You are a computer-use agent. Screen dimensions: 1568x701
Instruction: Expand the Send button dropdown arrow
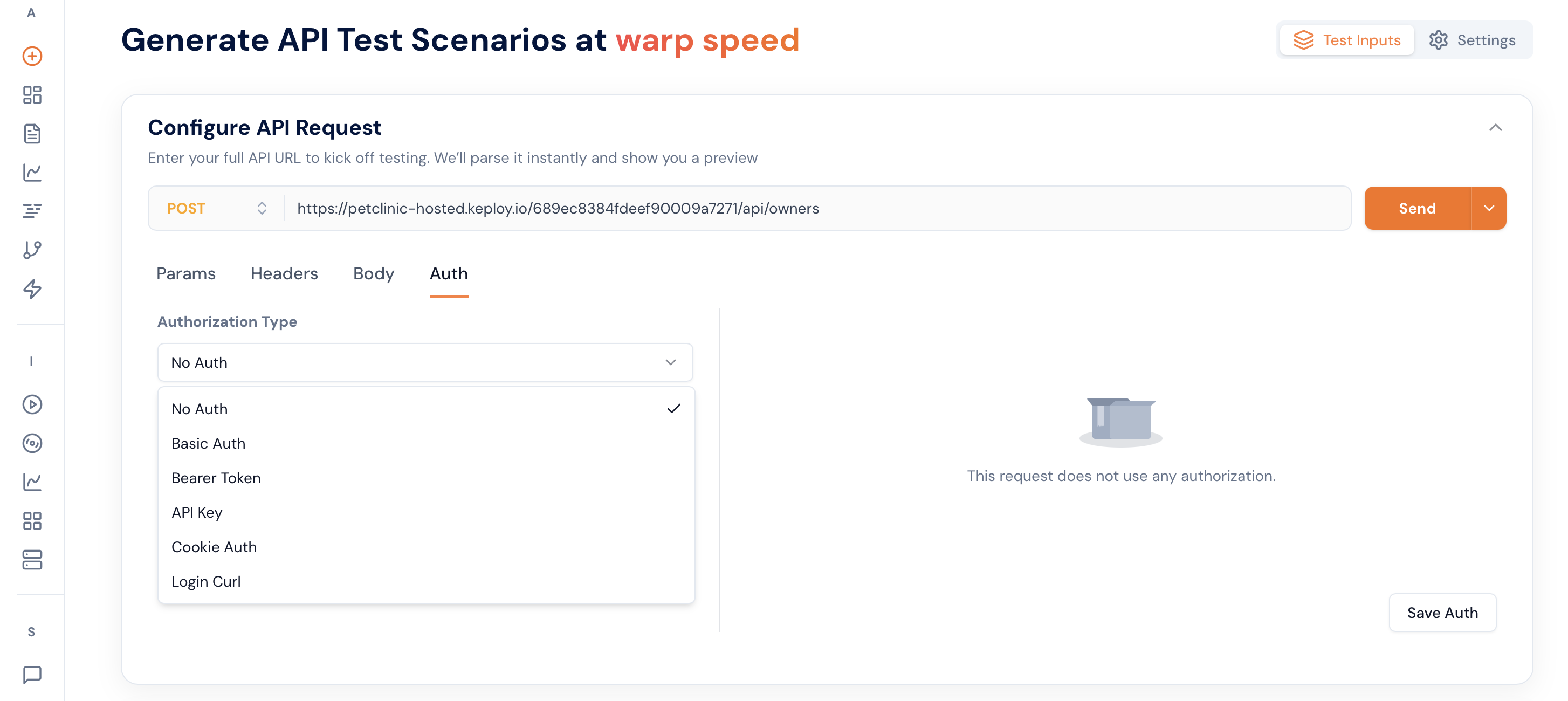pyautogui.click(x=1489, y=208)
